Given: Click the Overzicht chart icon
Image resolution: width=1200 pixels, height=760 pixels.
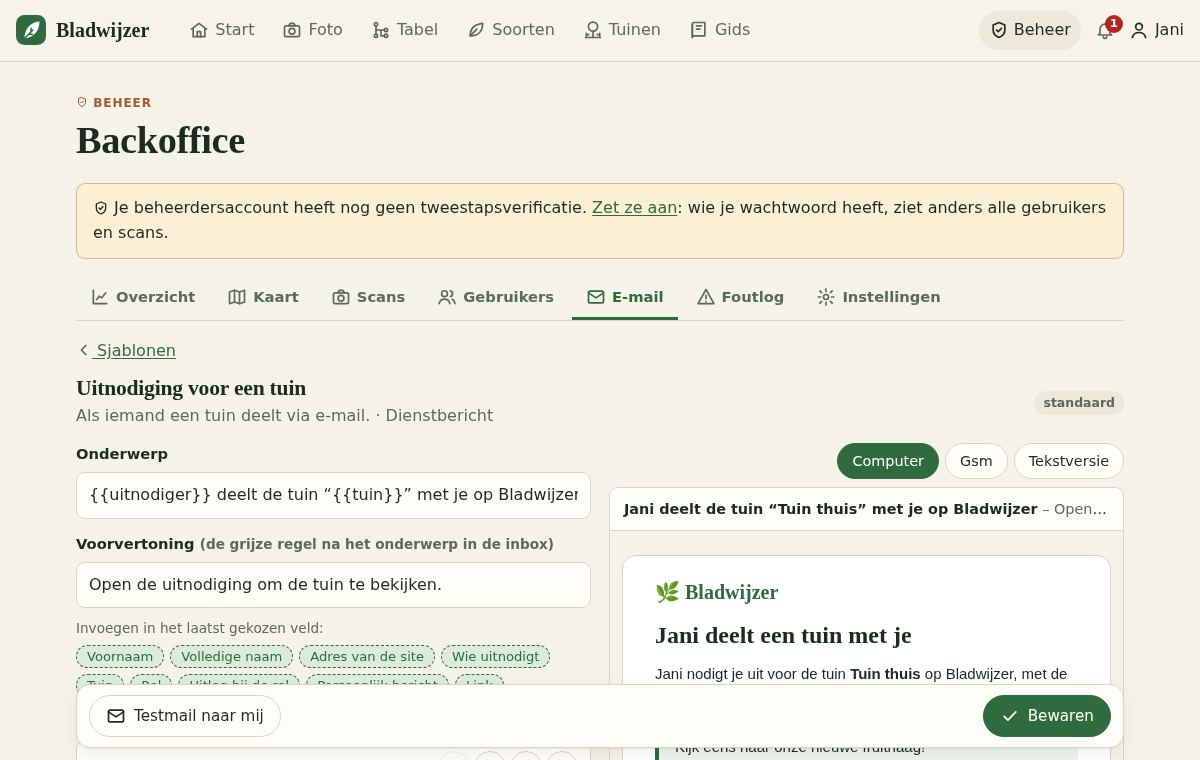Looking at the screenshot, I should pos(100,297).
